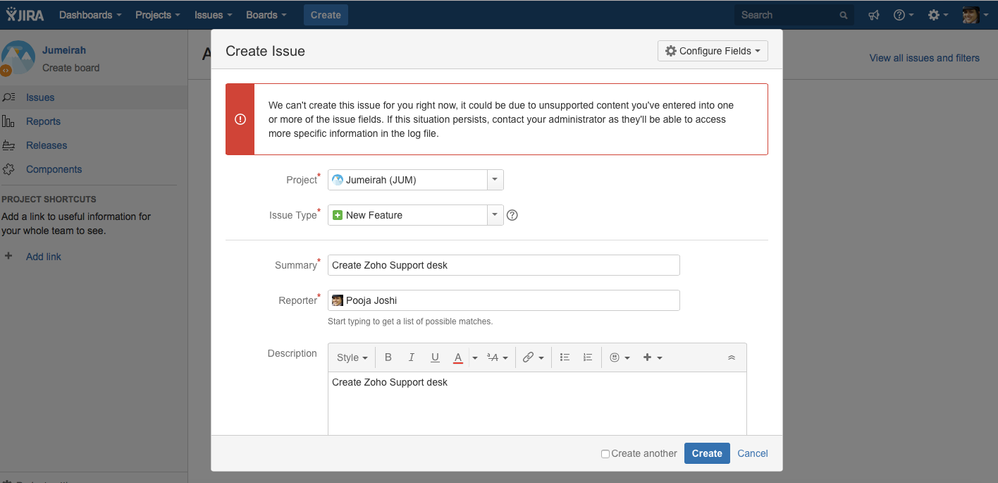Click the red error alert icon

pos(240,119)
